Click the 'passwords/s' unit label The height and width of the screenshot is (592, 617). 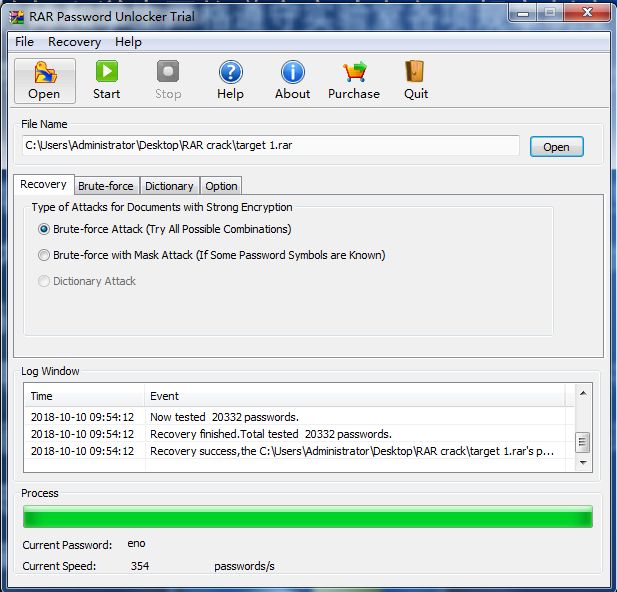pos(244,566)
